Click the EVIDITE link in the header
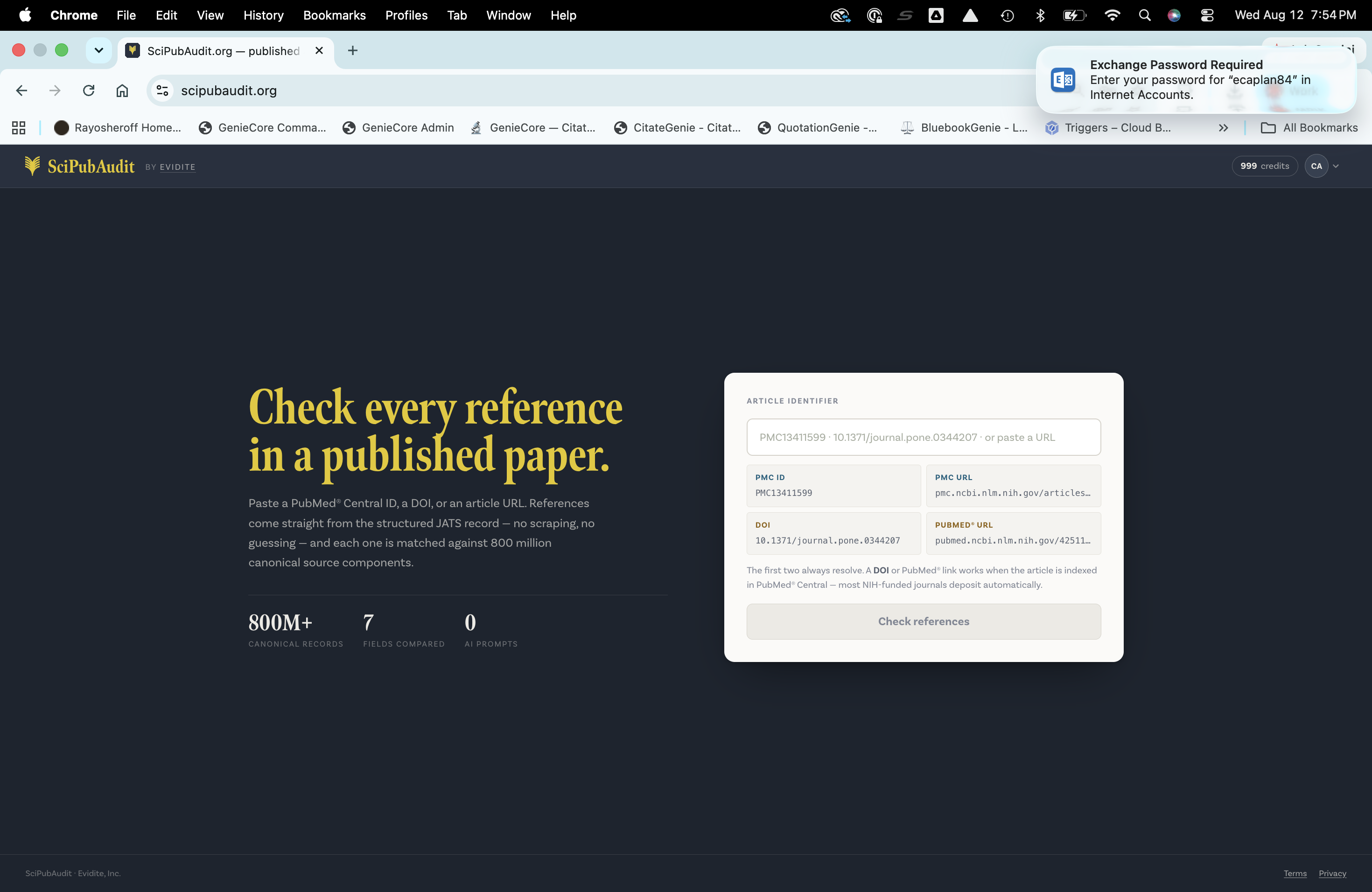 pos(177,167)
